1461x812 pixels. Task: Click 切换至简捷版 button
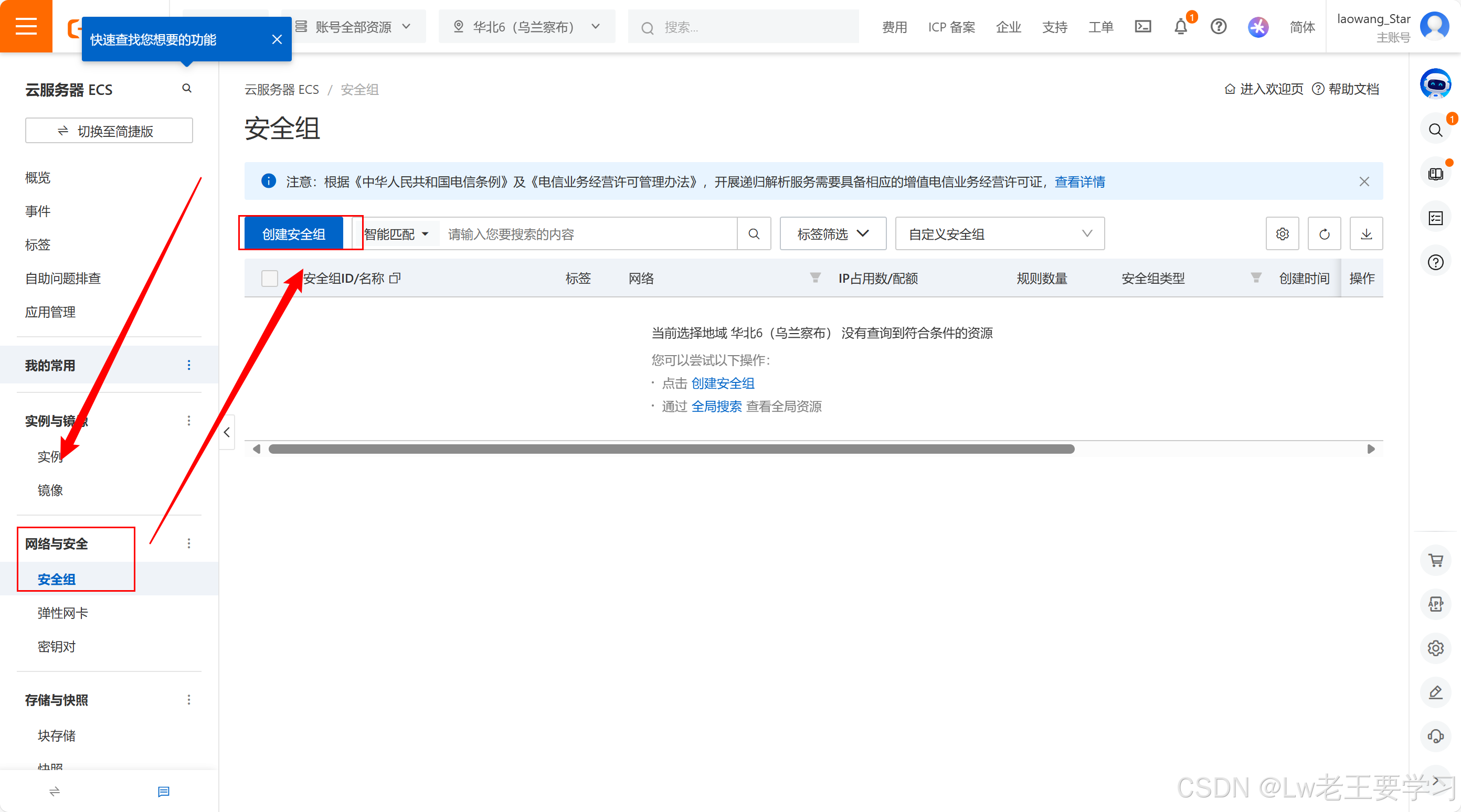pos(109,131)
